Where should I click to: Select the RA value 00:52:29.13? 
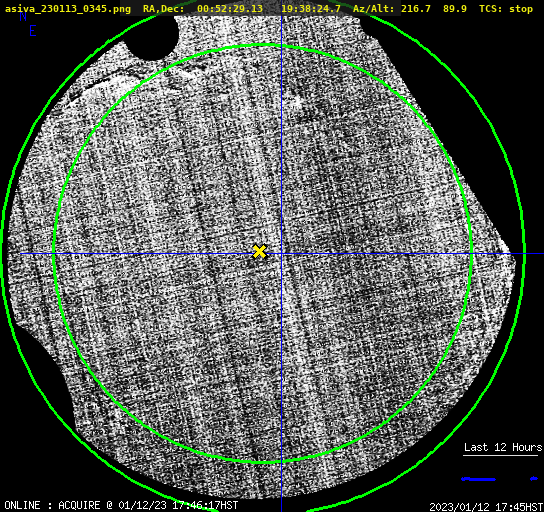pyautogui.click(x=230, y=9)
